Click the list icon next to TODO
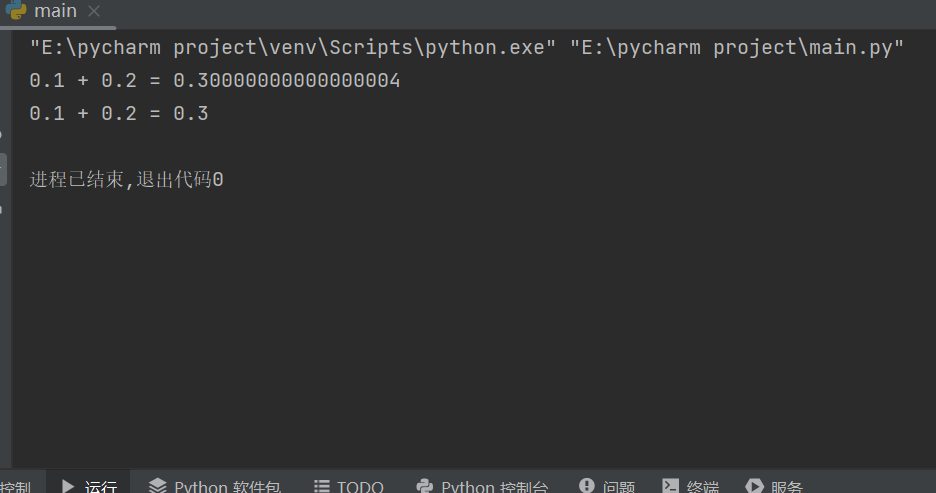 [322, 487]
